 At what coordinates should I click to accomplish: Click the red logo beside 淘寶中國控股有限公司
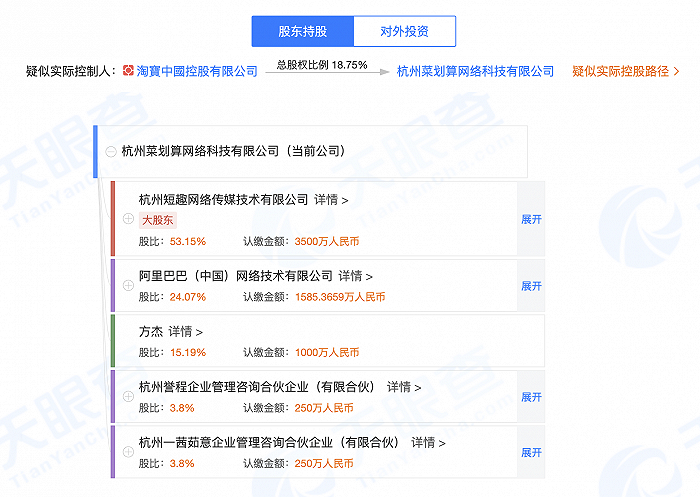point(128,71)
